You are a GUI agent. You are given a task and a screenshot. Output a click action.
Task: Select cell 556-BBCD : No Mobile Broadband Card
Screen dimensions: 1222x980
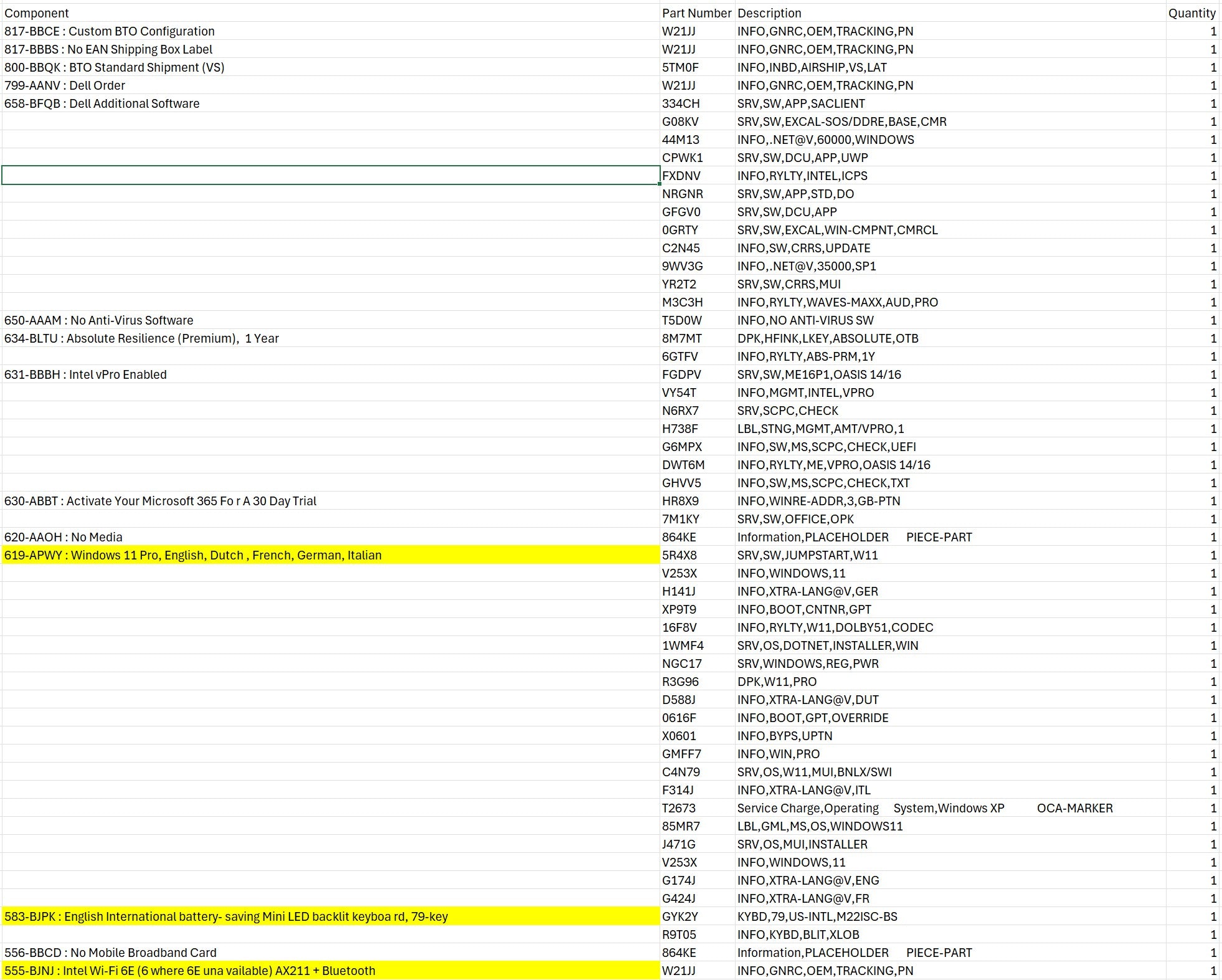[x=330, y=953]
